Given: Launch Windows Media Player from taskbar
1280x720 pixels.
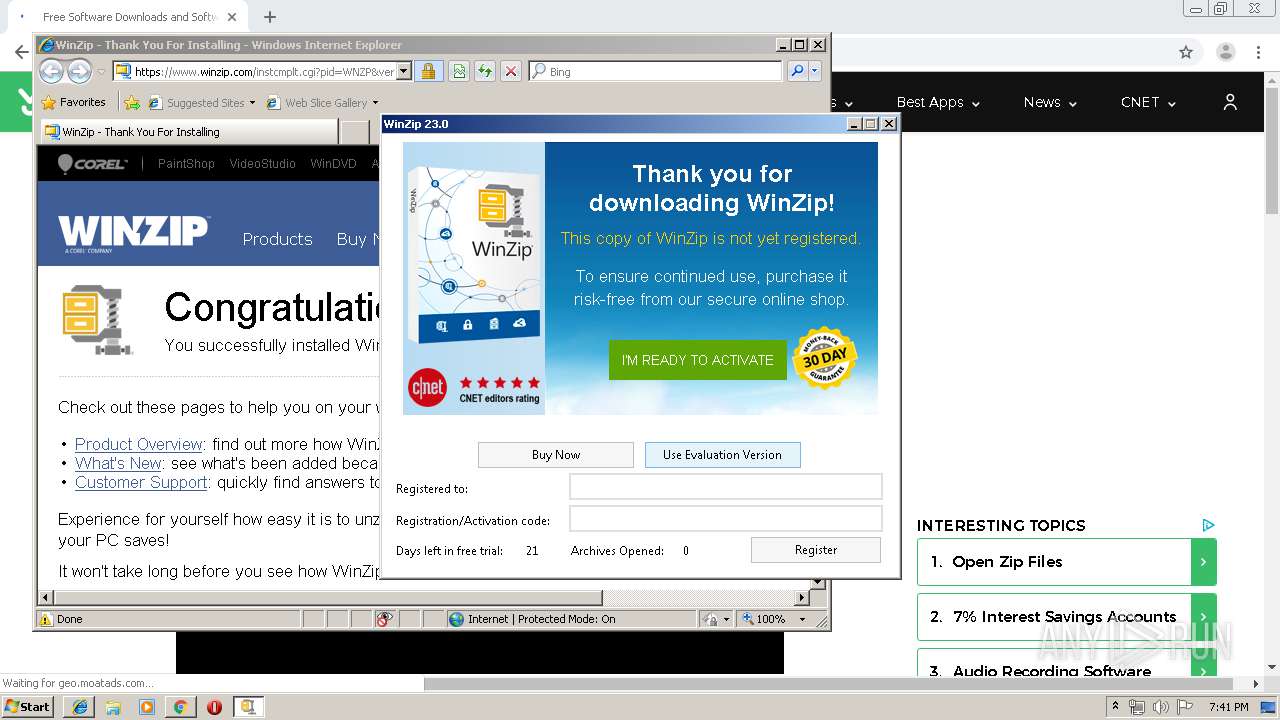Looking at the screenshot, I should (147, 707).
